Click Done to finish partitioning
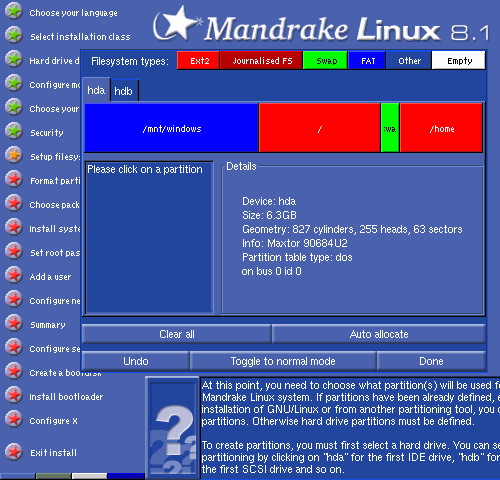This screenshot has height=480, width=500. coord(431,361)
